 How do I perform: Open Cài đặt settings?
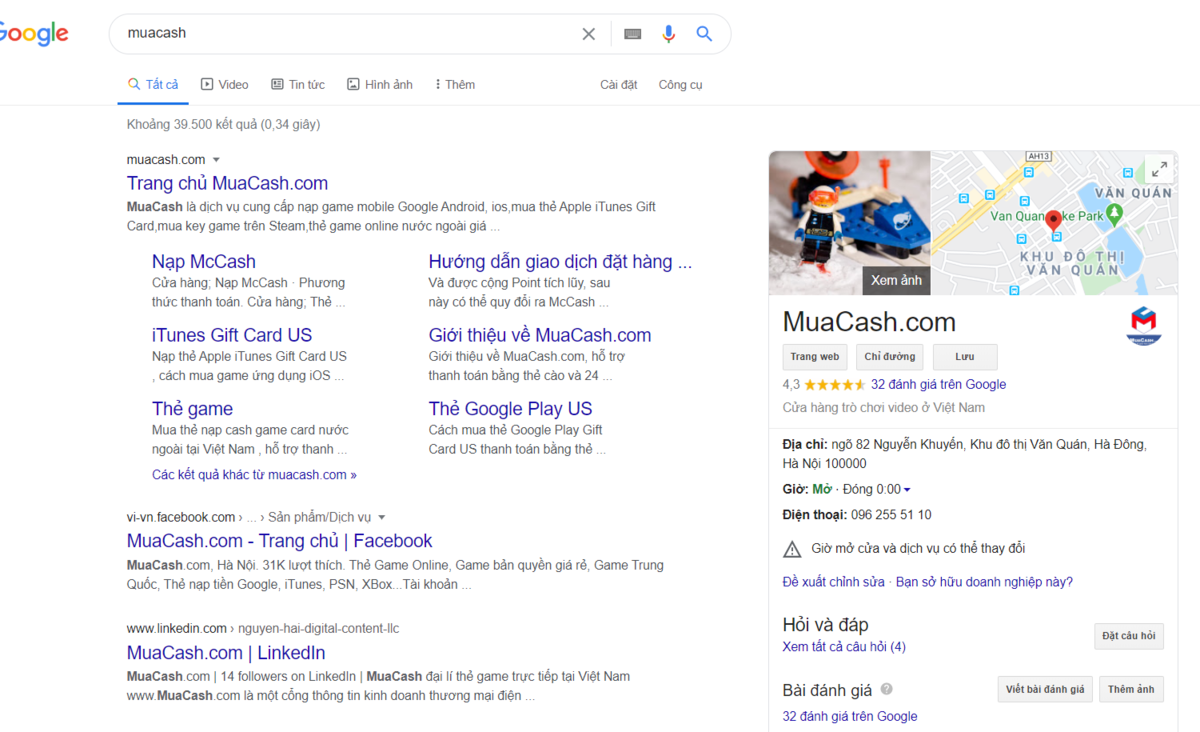(619, 85)
